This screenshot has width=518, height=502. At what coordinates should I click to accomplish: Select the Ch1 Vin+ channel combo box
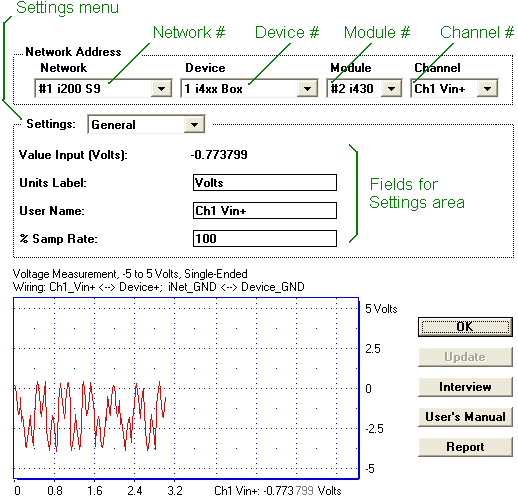[x=454, y=89]
